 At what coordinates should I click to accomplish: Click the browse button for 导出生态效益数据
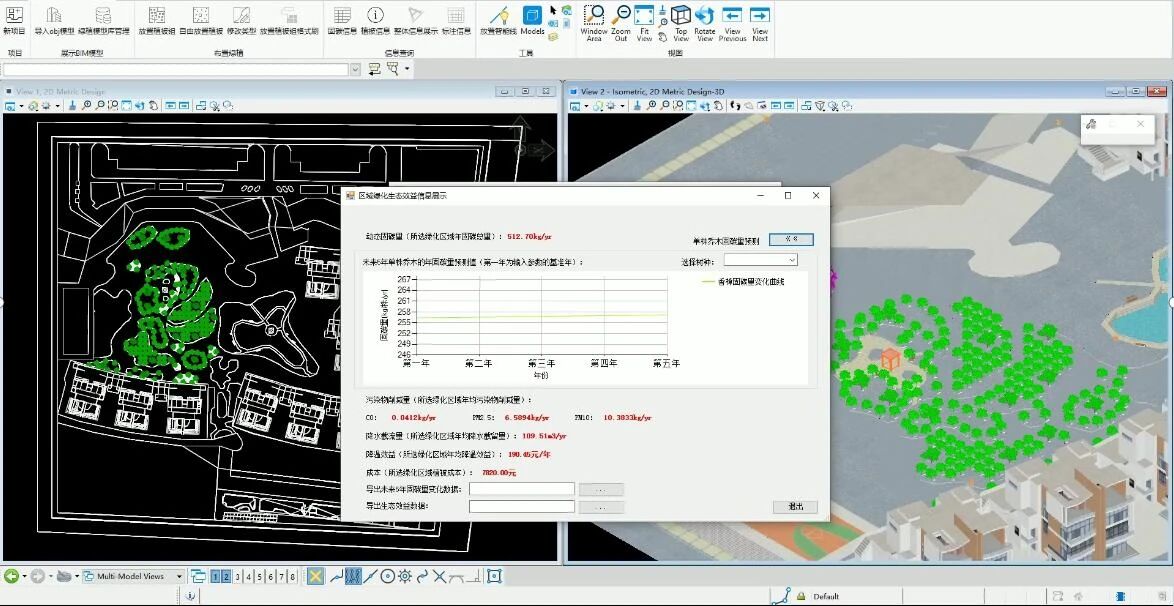[x=601, y=507]
